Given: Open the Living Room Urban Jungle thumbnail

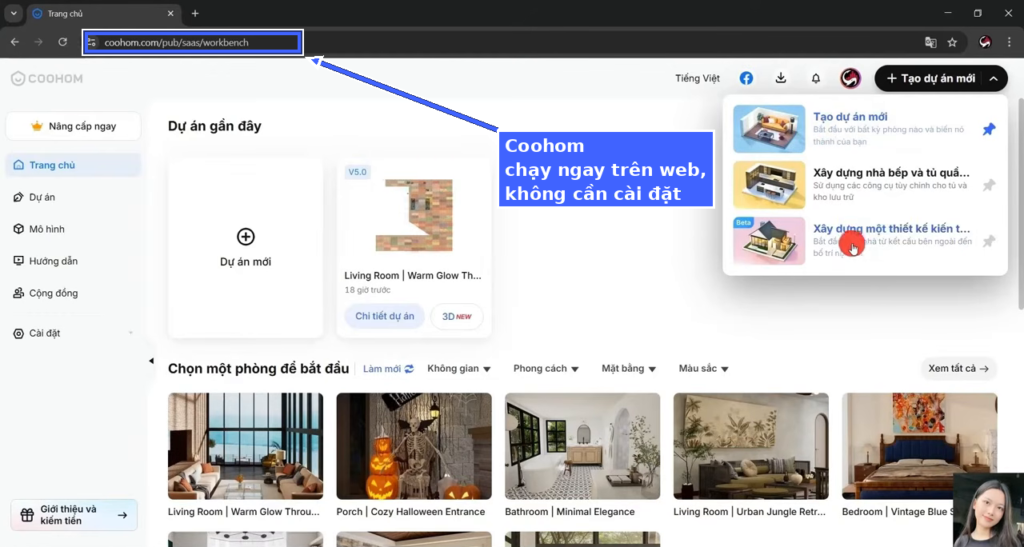Looking at the screenshot, I should pyautogui.click(x=751, y=446).
